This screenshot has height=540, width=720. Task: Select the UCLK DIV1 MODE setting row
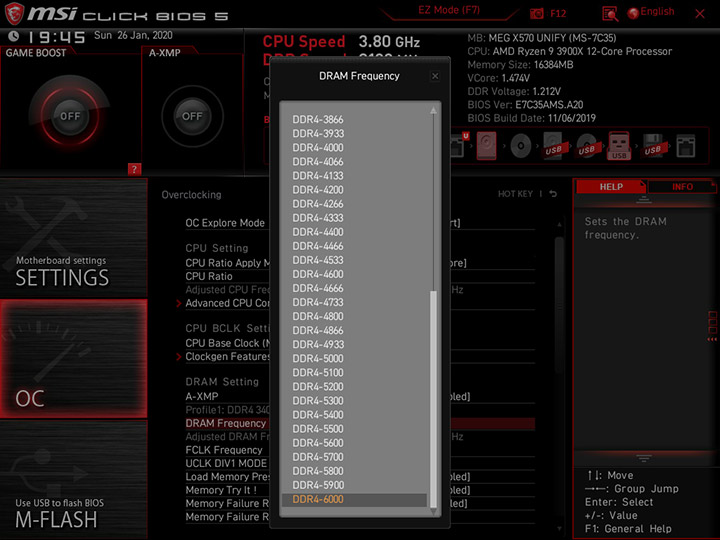coord(360,464)
